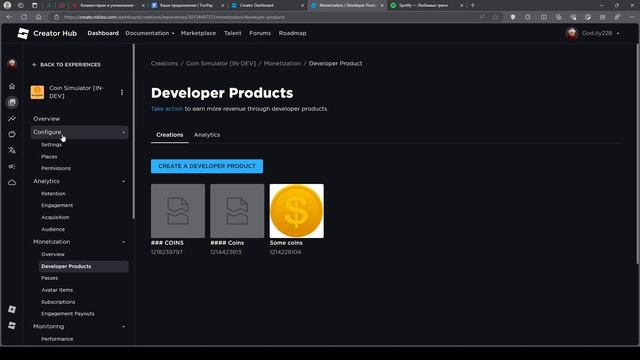Image resolution: width=640 pixels, height=360 pixels.
Task: Open the Dashboard nav item
Action: (103, 33)
